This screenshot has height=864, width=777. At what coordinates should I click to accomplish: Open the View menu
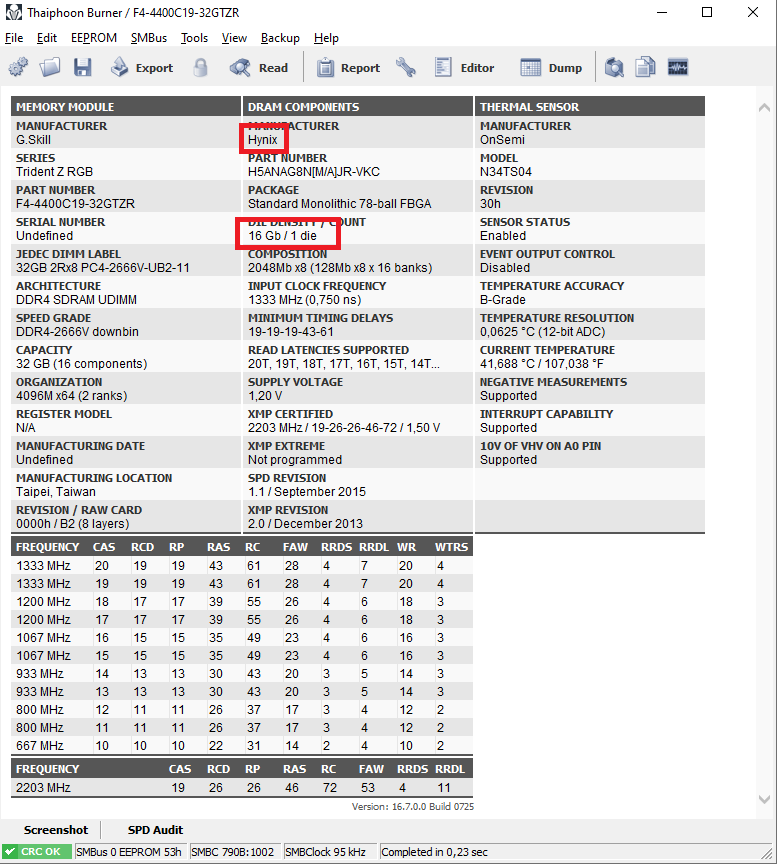tap(234, 38)
